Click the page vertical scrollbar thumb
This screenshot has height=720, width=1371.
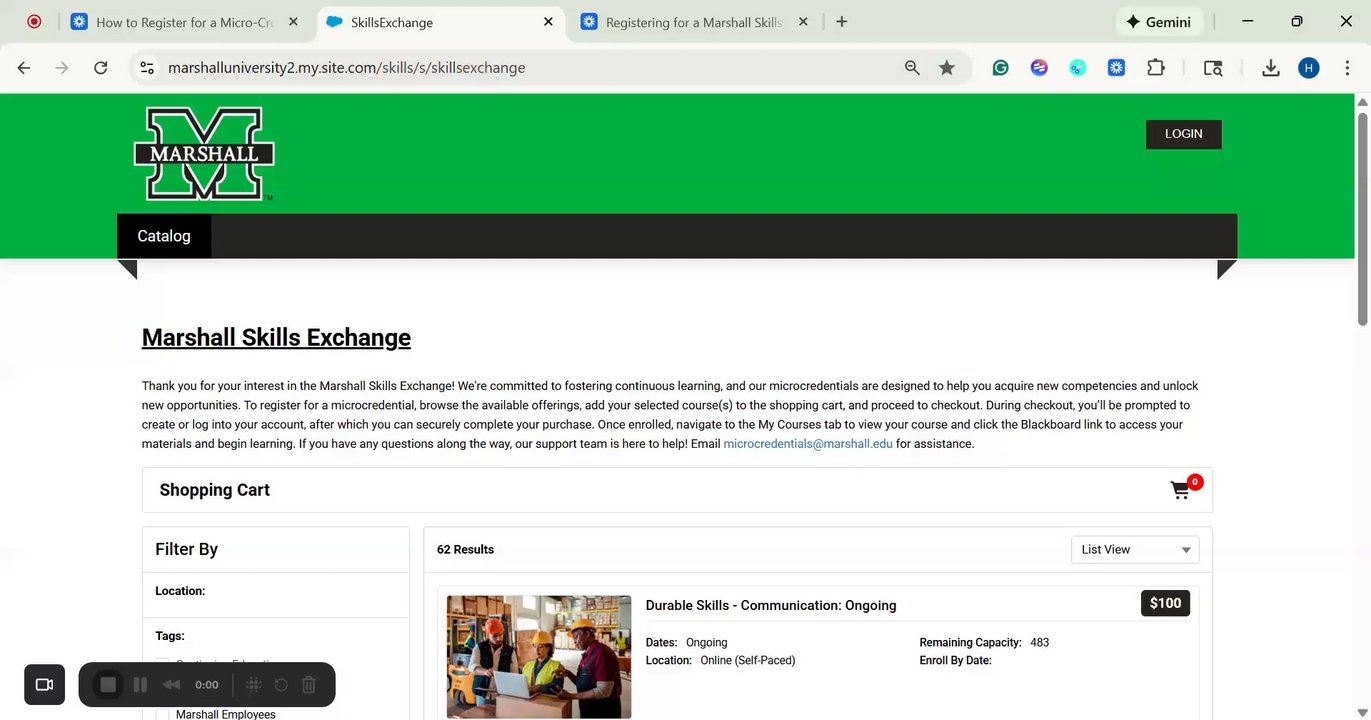coord(1362,217)
